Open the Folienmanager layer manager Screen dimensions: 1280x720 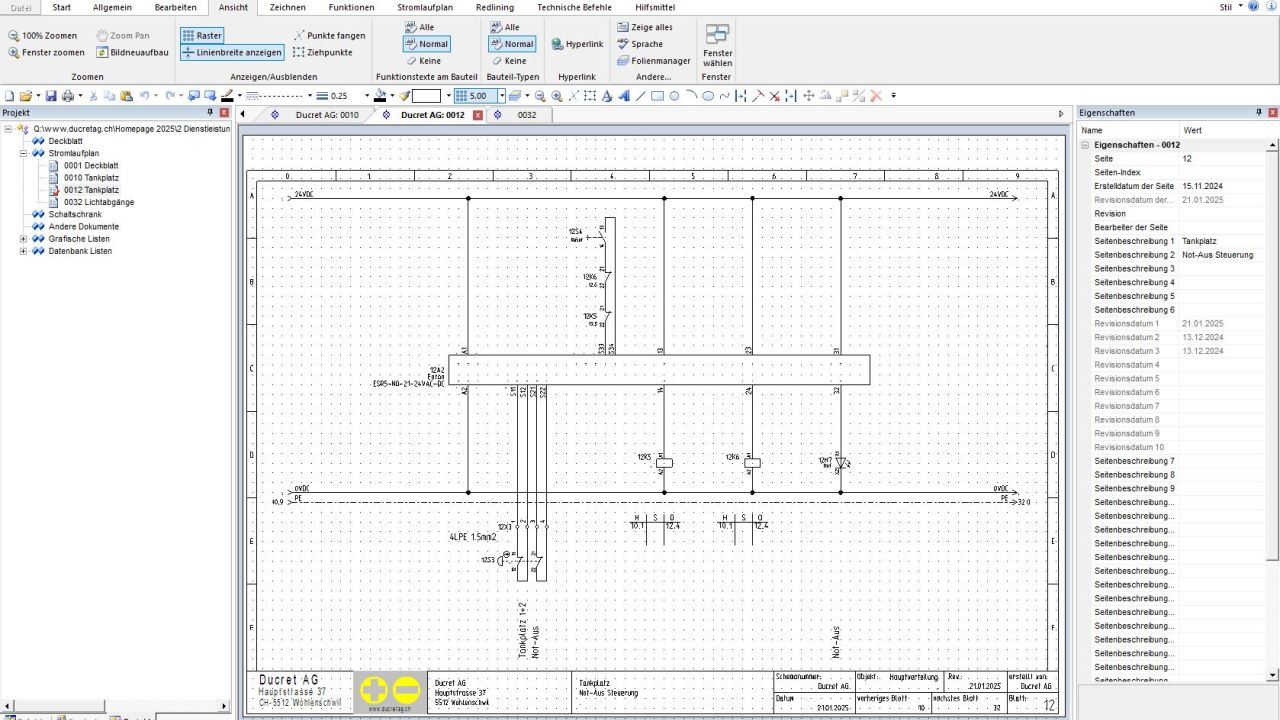pyautogui.click(x=653, y=61)
